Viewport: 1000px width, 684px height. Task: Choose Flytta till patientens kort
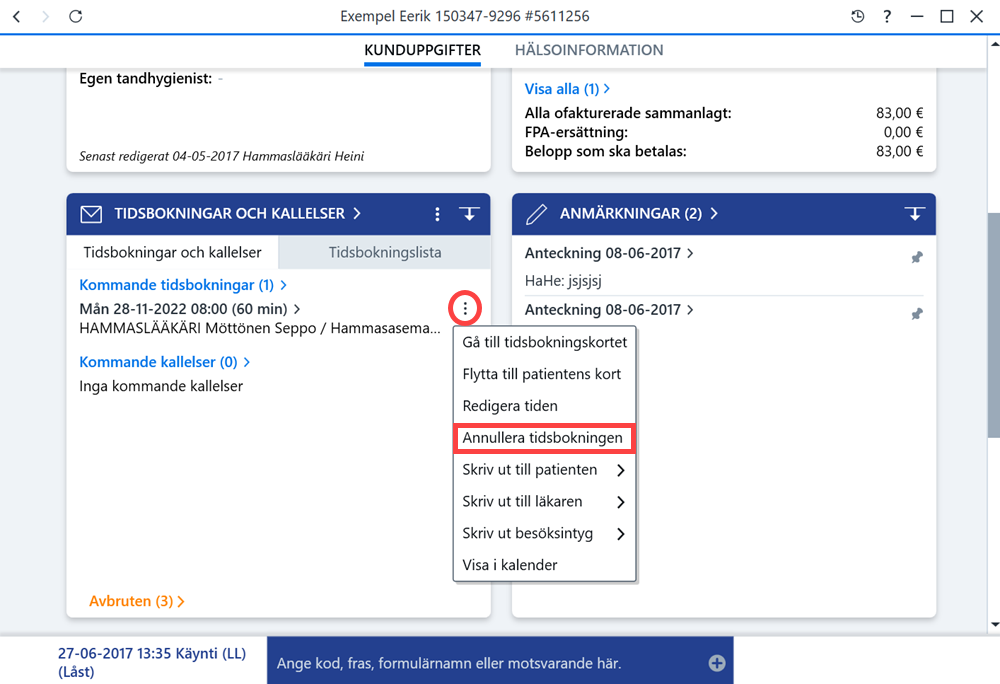click(x=545, y=374)
